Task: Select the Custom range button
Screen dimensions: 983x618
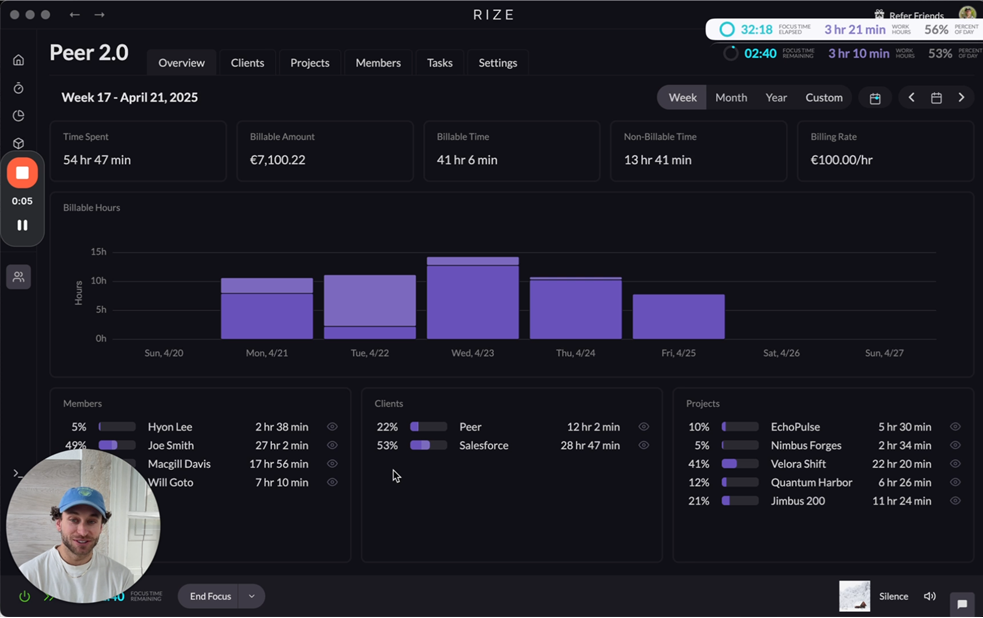Action: (x=824, y=98)
